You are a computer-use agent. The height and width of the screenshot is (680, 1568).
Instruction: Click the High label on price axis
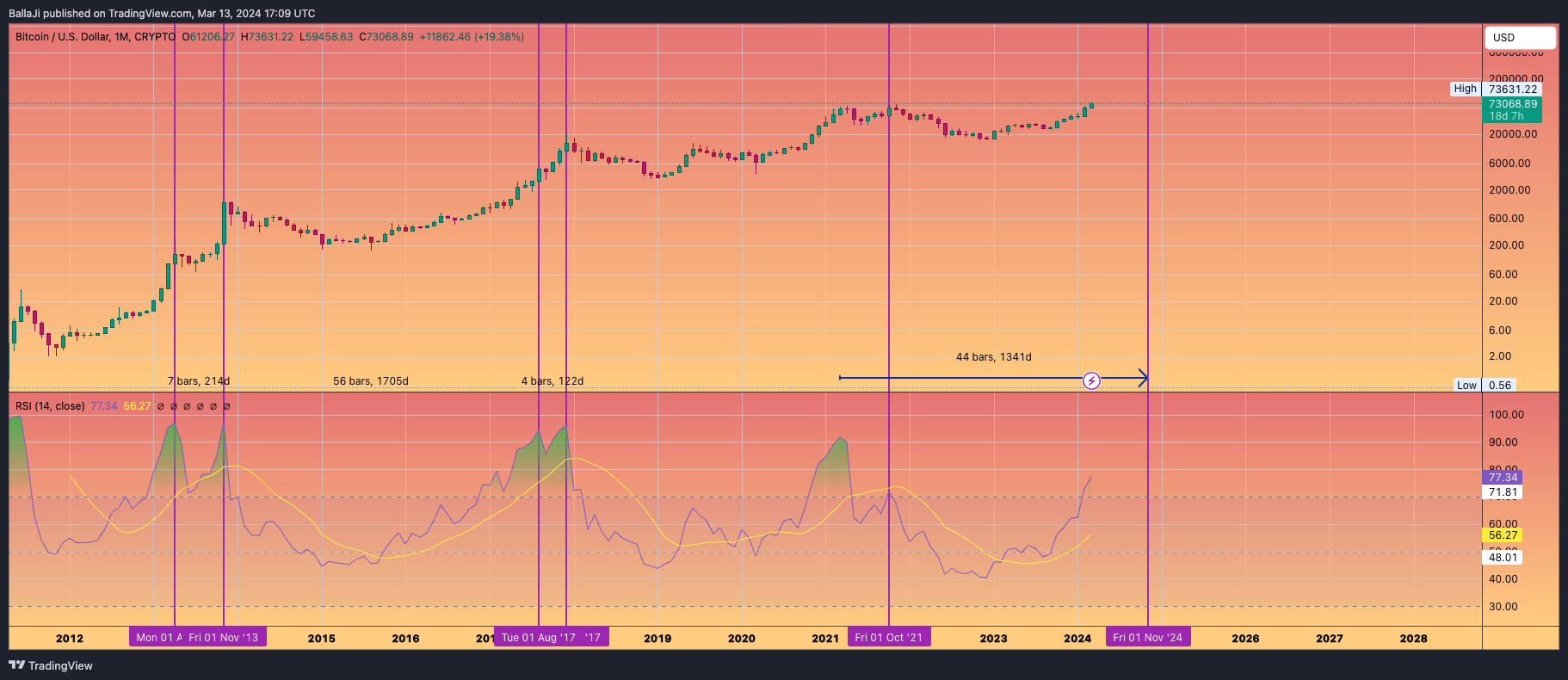pos(1465,89)
